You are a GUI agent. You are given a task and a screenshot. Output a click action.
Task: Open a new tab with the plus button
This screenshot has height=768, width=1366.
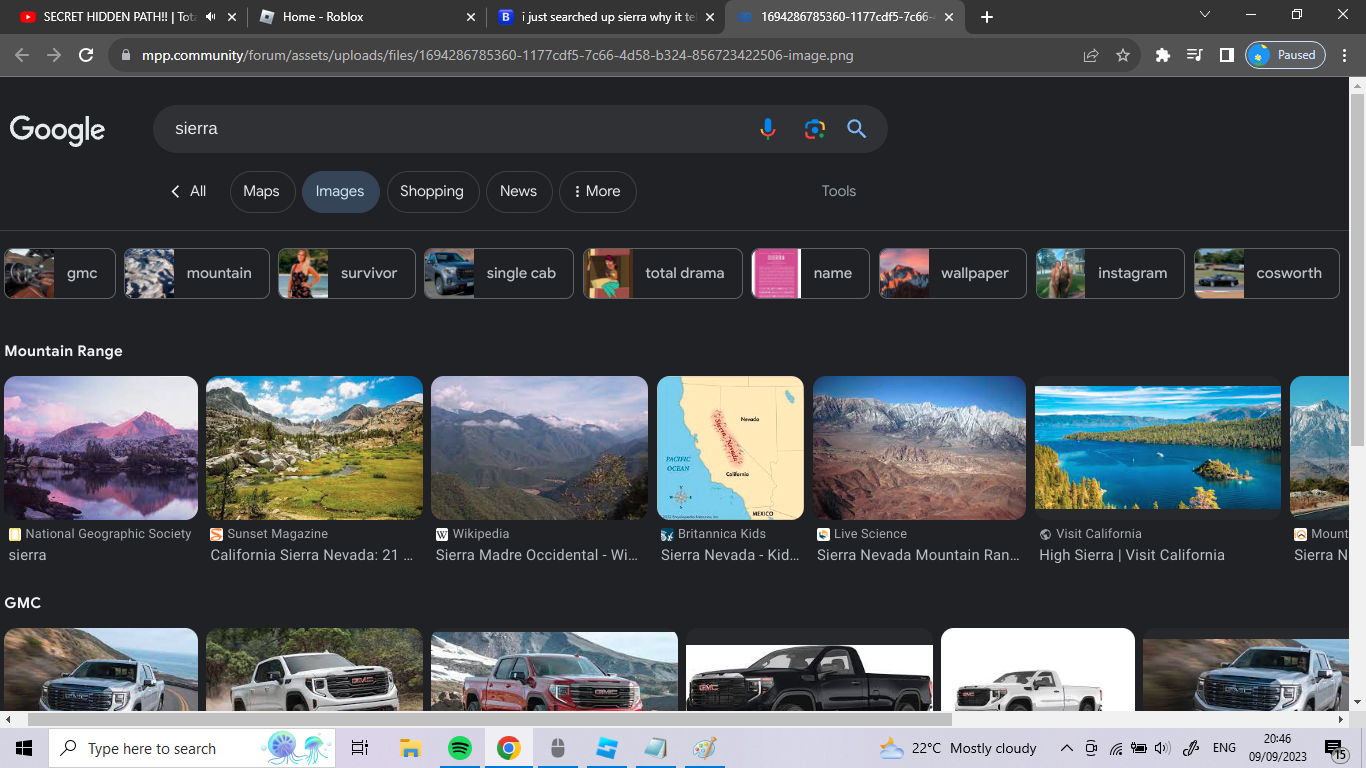point(987,17)
